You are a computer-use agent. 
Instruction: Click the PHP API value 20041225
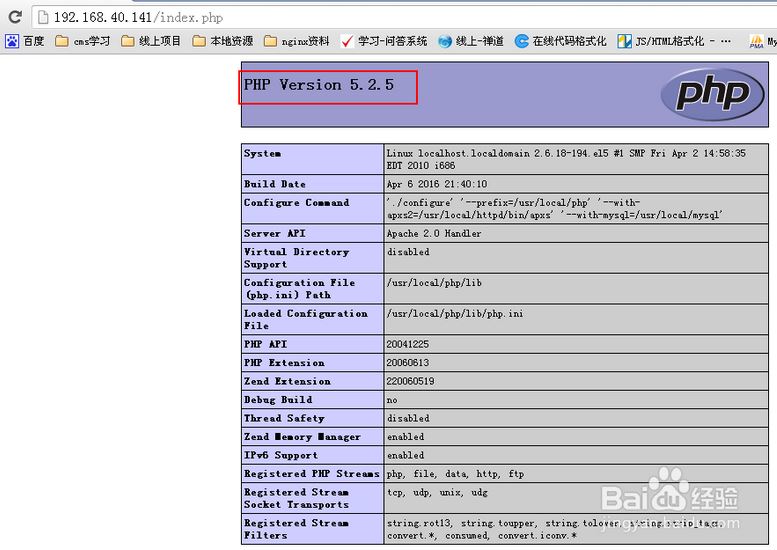(x=407, y=344)
